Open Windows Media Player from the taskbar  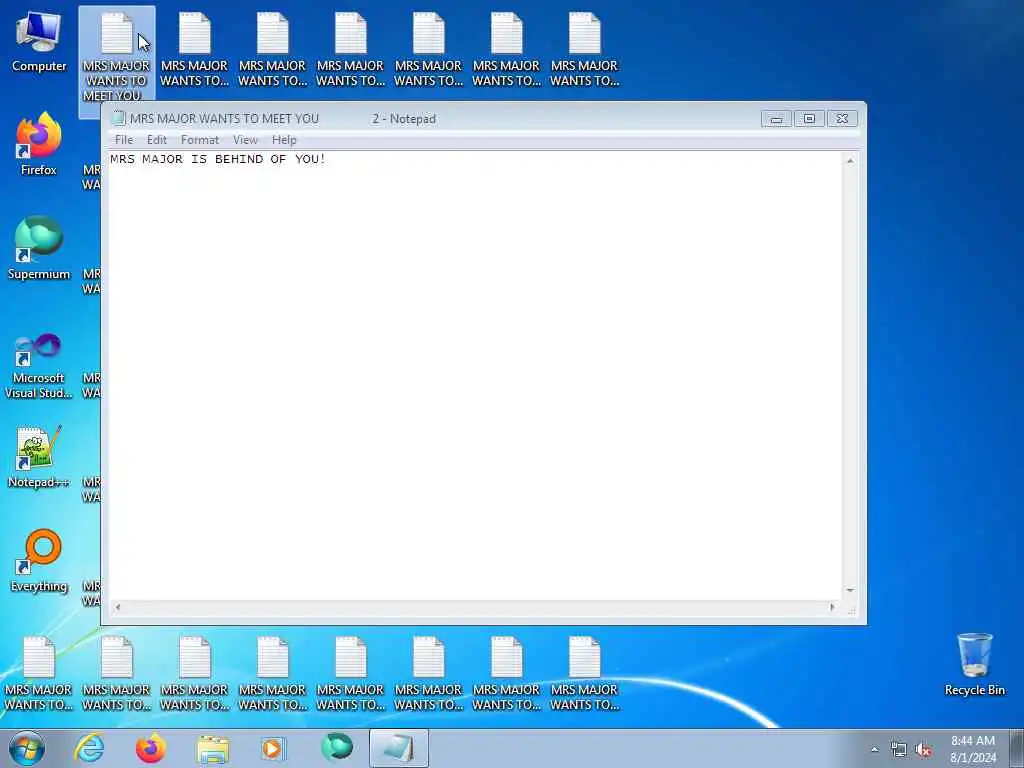[273, 748]
